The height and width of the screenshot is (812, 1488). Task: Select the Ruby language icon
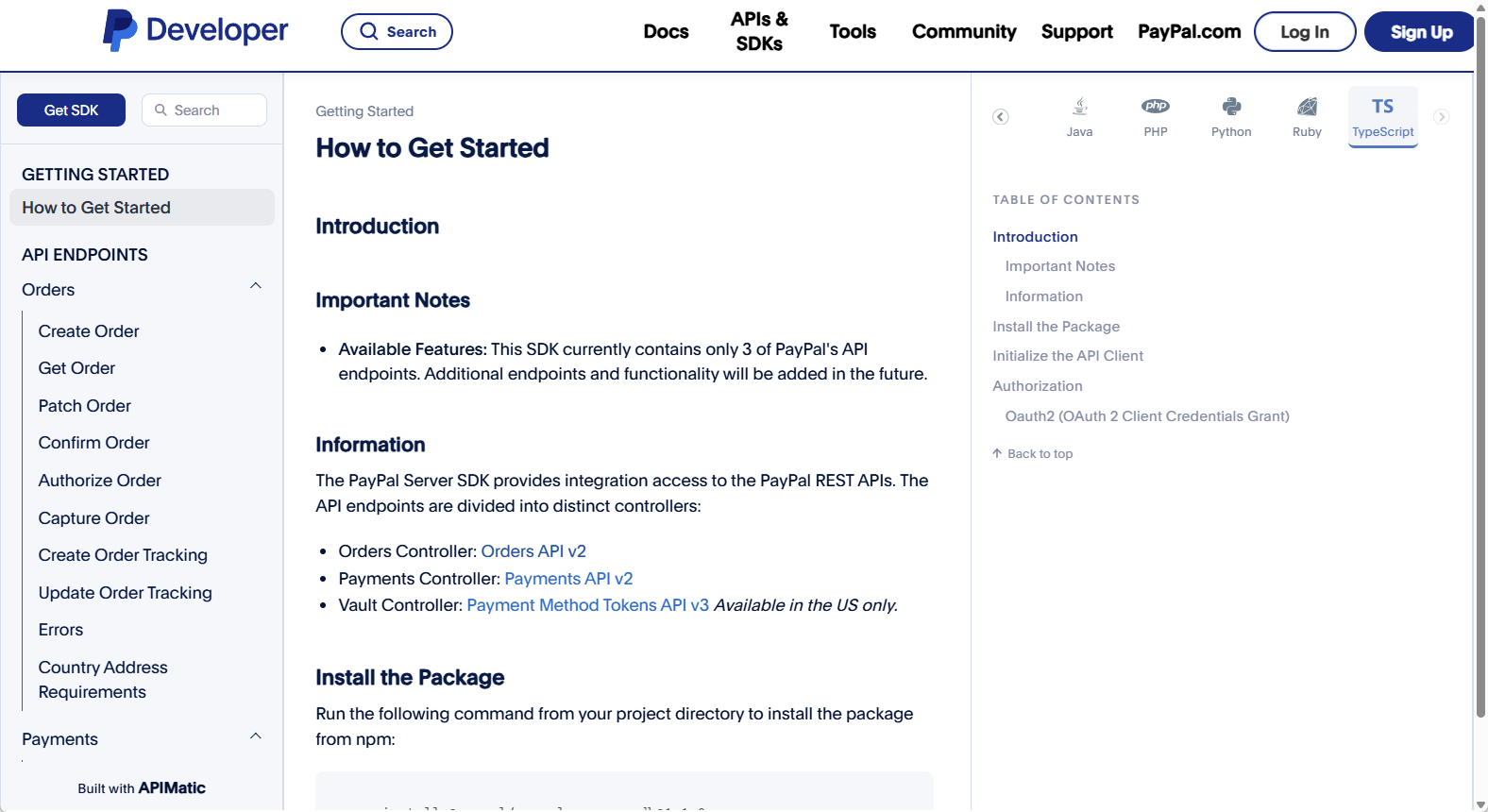(x=1307, y=117)
